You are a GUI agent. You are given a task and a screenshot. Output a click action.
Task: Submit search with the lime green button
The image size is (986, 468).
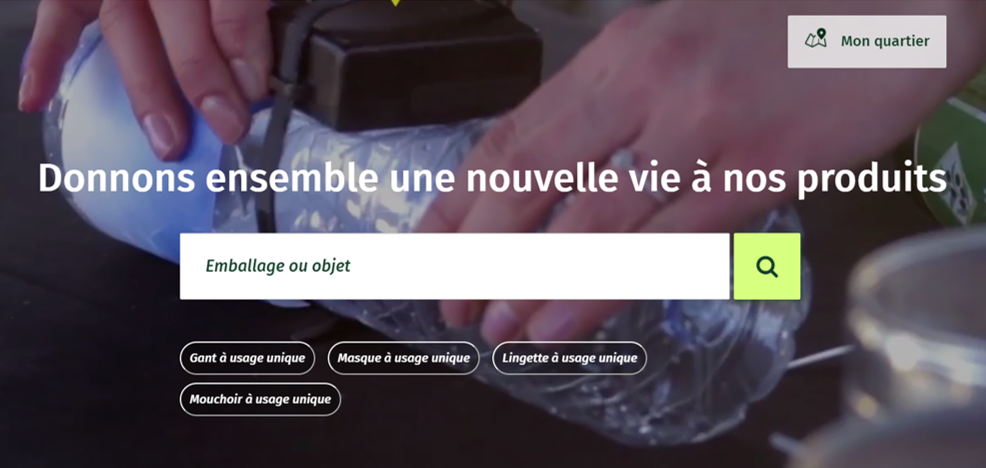coord(767,267)
